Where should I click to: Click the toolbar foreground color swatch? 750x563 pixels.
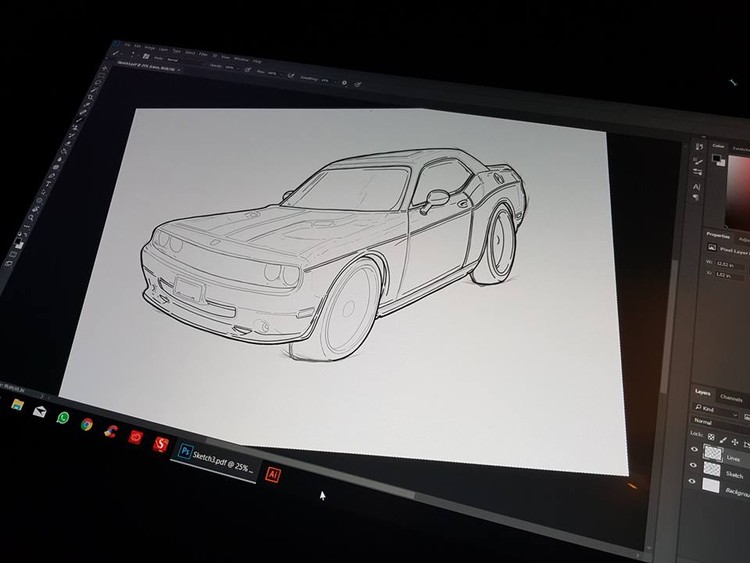click(x=18, y=240)
